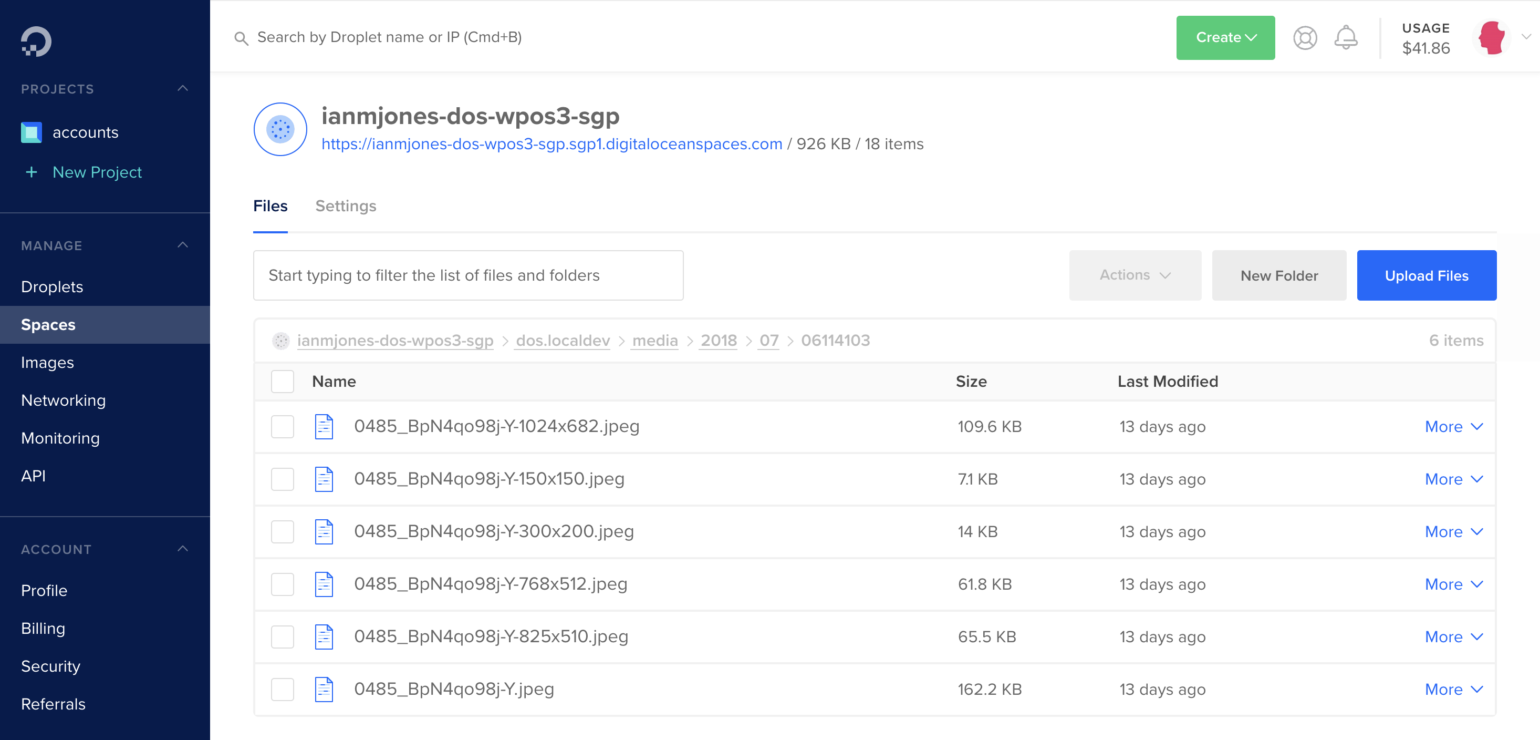Image resolution: width=1540 pixels, height=740 pixels.
Task: Click the plus icon beside New Project
Action: click(31, 172)
